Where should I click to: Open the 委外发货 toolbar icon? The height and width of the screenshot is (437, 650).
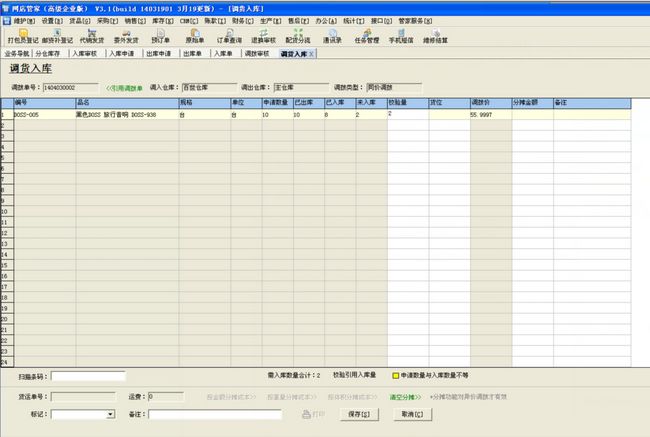126,36
